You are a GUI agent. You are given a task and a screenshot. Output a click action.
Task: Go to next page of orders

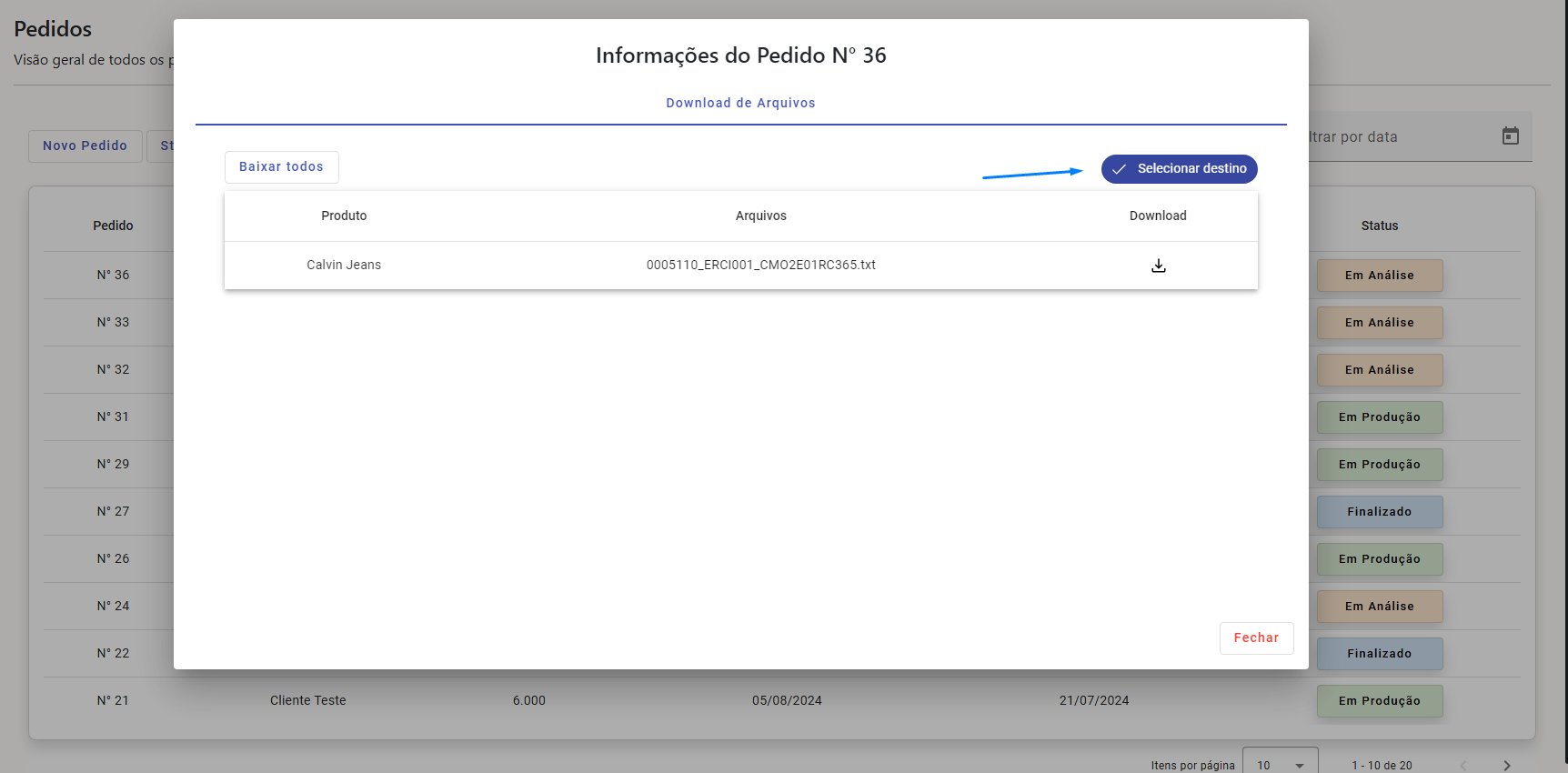1506,766
